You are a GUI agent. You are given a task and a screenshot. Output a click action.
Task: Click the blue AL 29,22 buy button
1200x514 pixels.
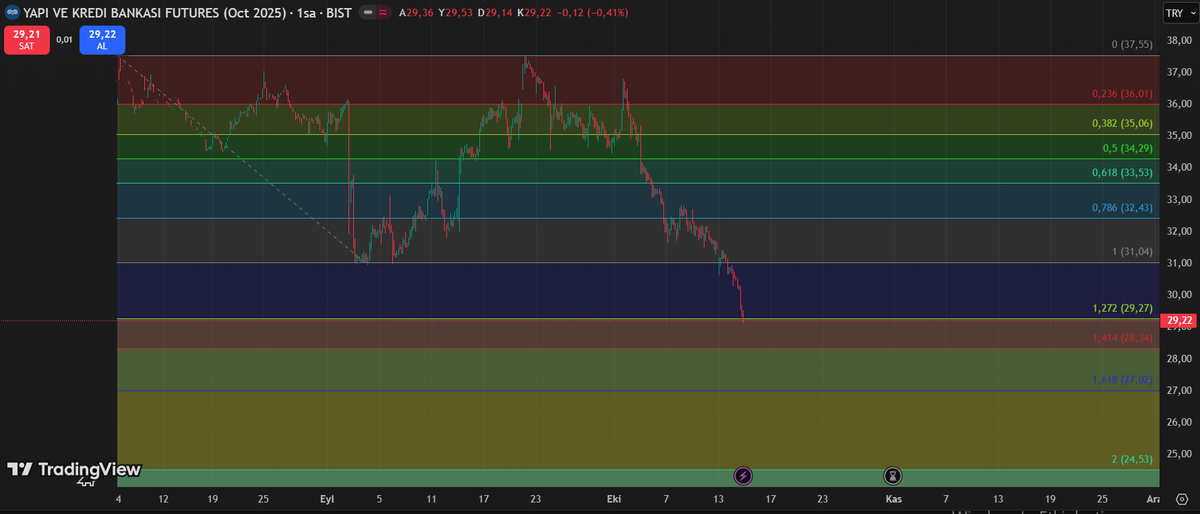102,40
